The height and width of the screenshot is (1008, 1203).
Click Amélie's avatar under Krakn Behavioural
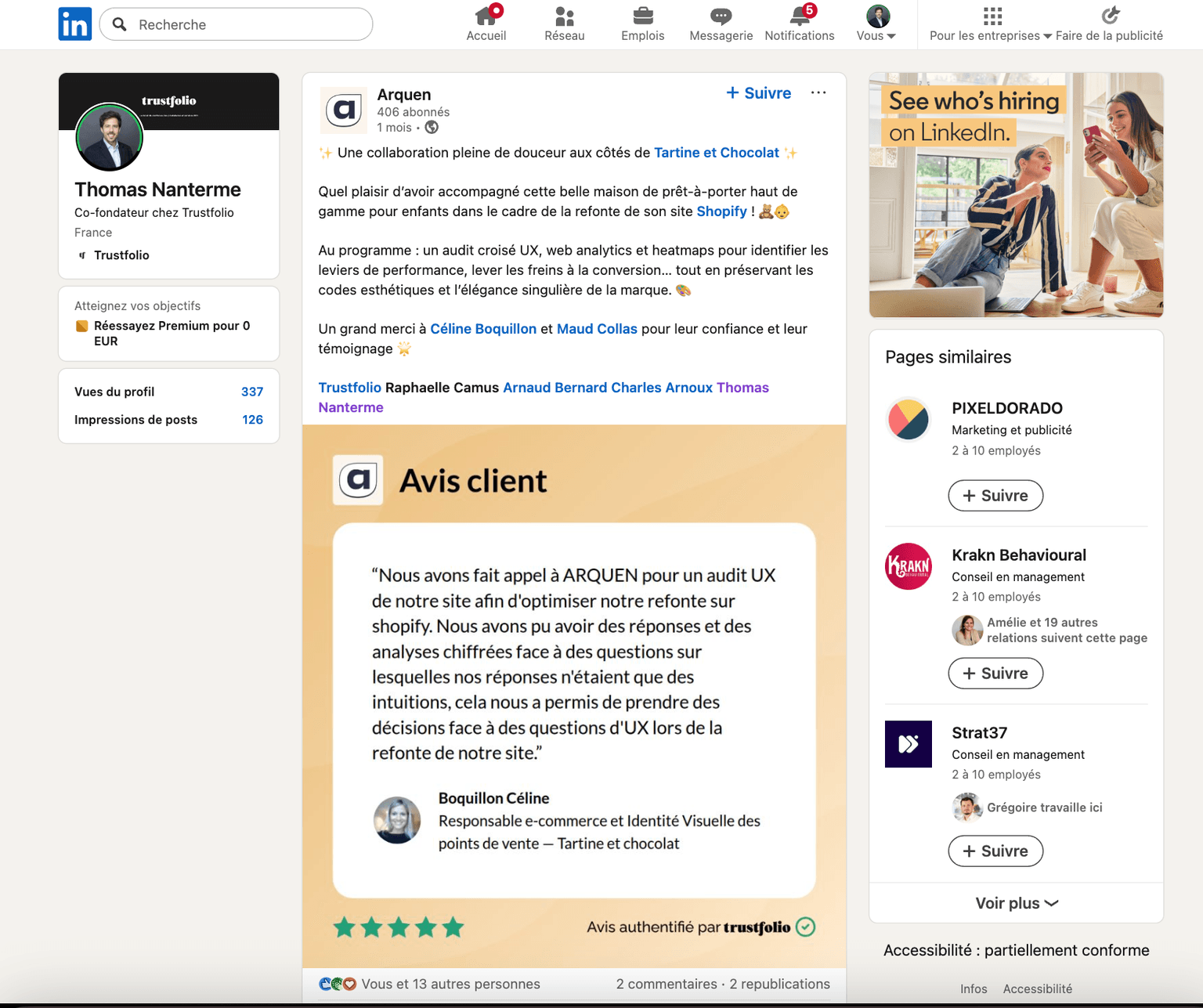(x=967, y=630)
